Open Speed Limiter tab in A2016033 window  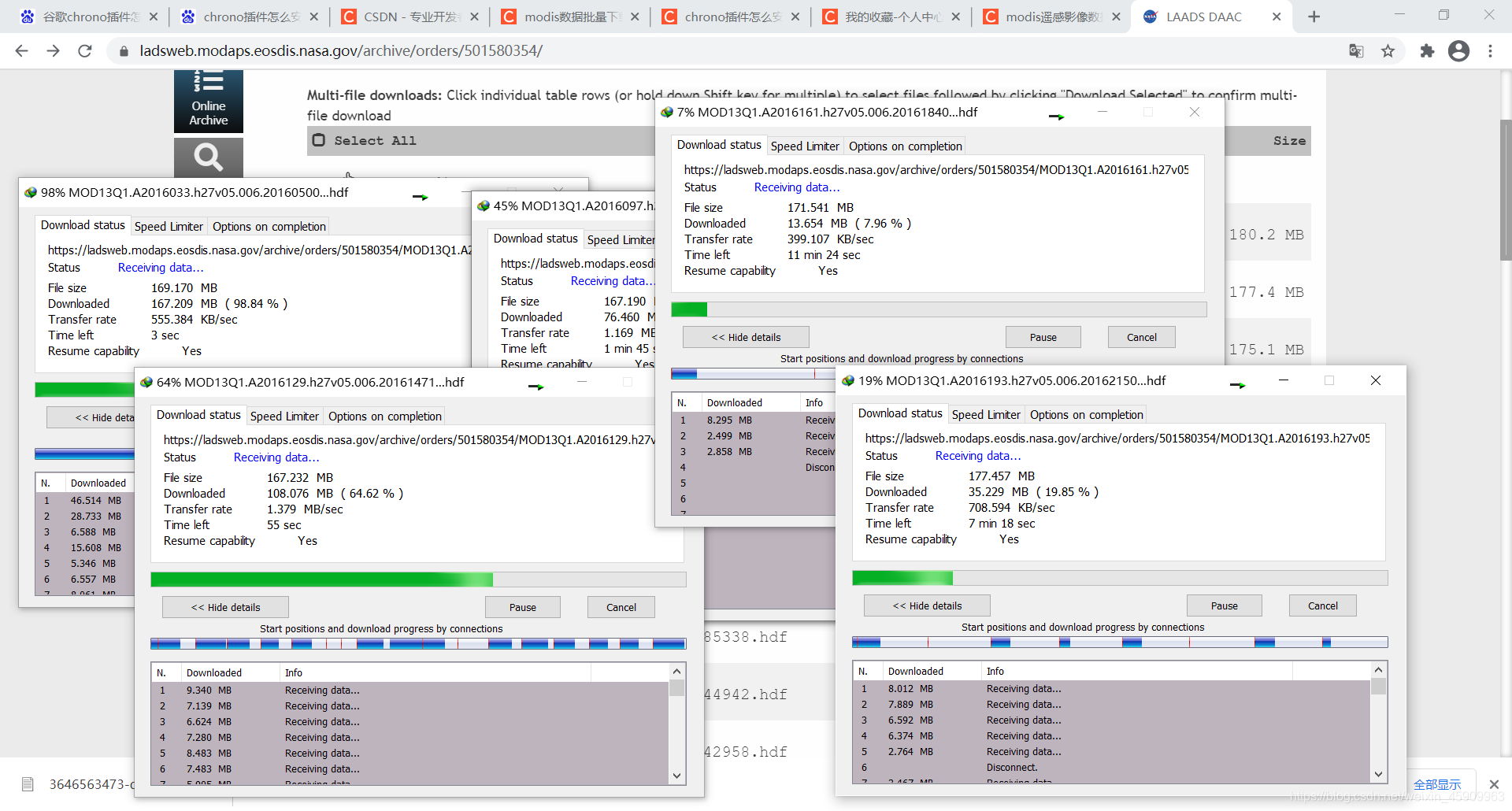tap(169, 226)
